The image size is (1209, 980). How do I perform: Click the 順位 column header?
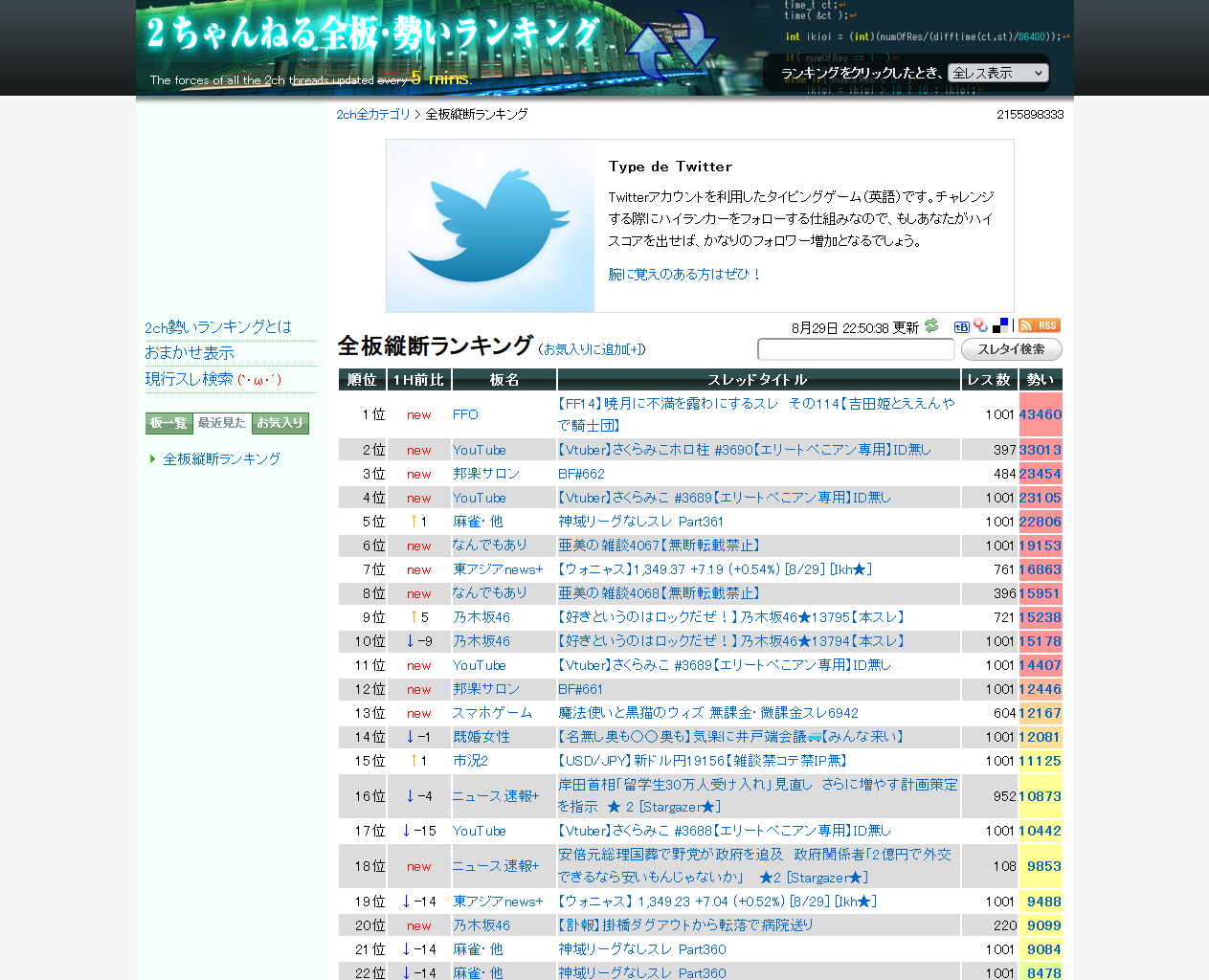tap(362, 380)
